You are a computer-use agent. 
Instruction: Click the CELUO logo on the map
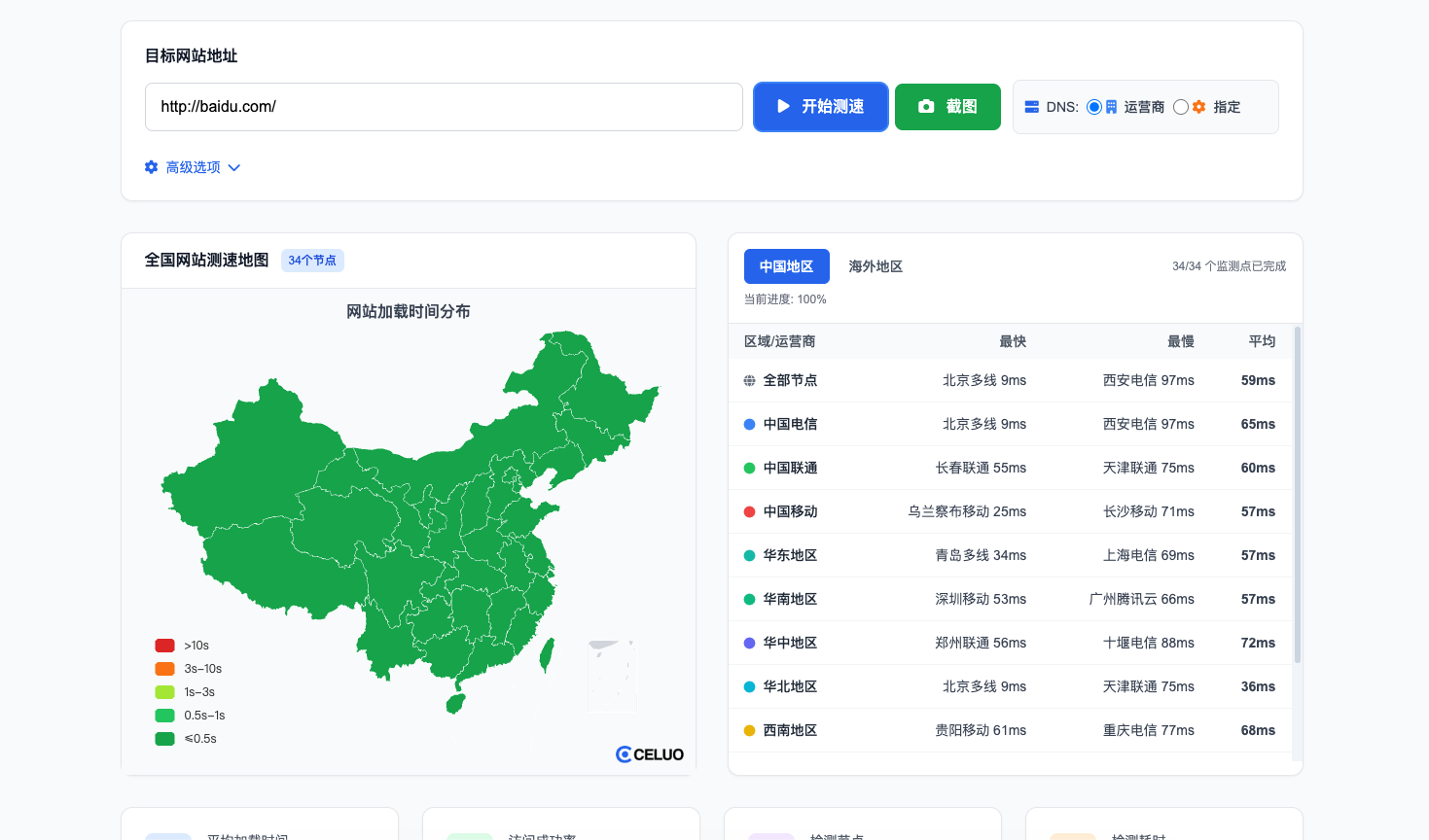(x=650, y=754)
